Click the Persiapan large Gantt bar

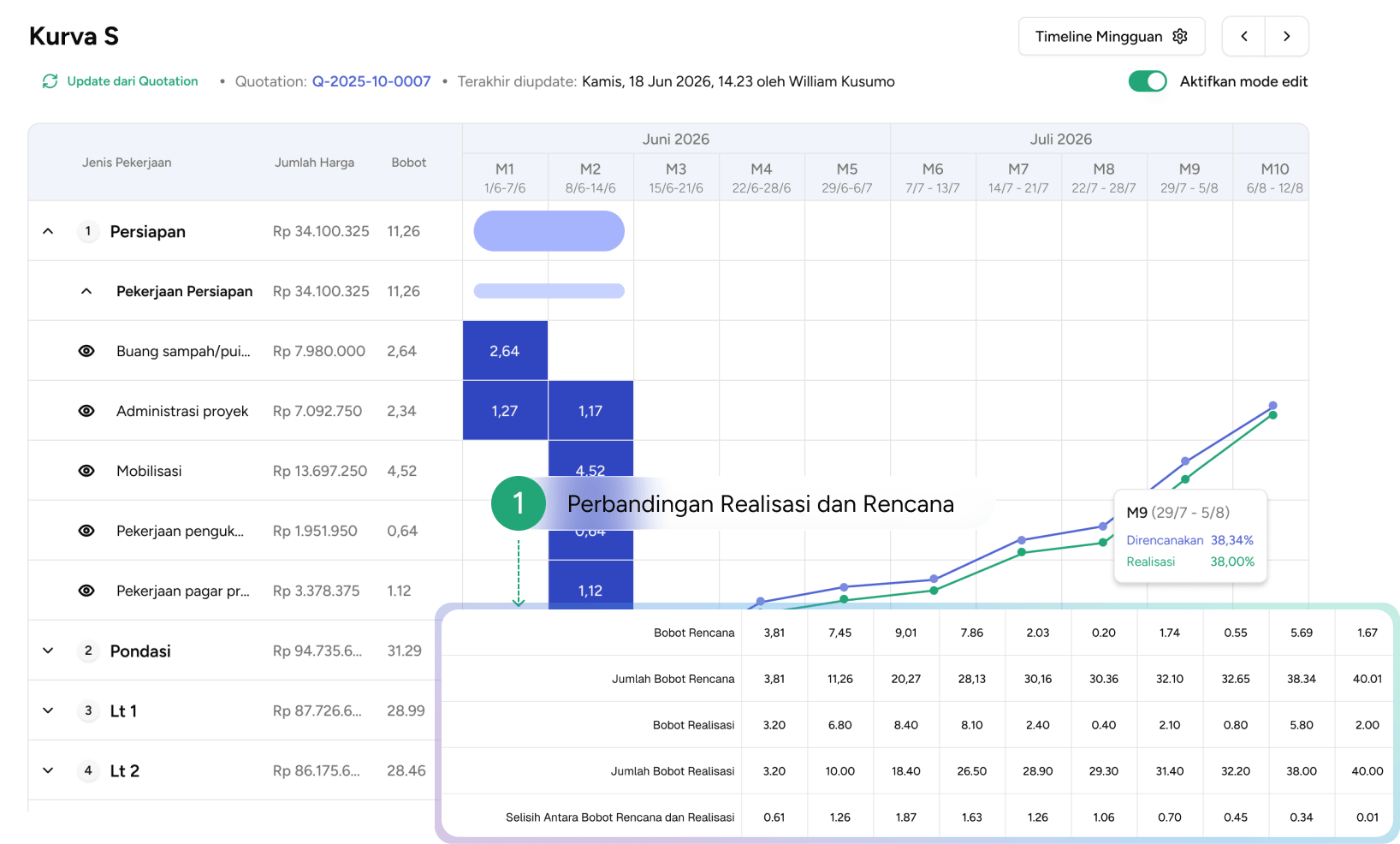click(x=549, y=231)
